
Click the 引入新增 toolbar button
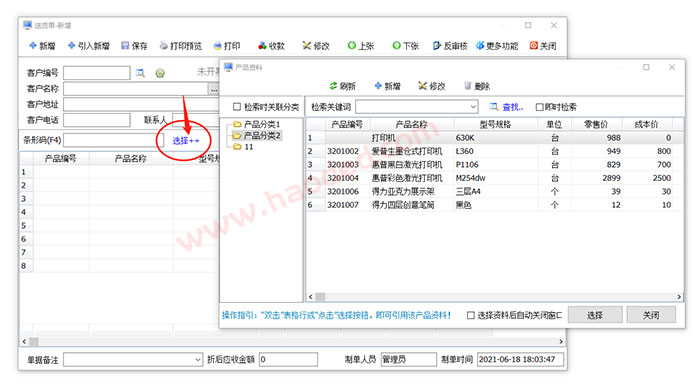(89, 46)
